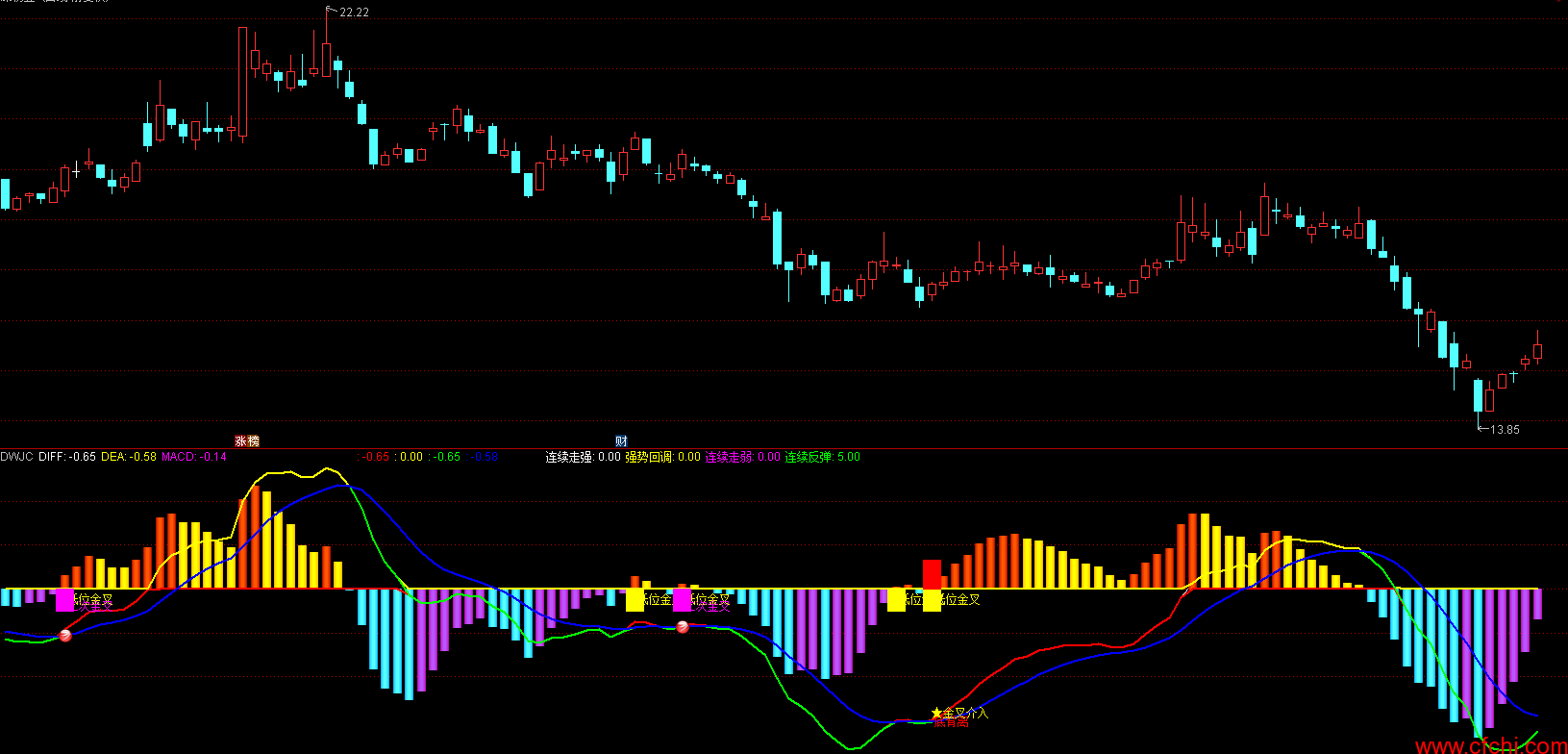Click the 连续反弹: 5.00 readout

[823, 457]
